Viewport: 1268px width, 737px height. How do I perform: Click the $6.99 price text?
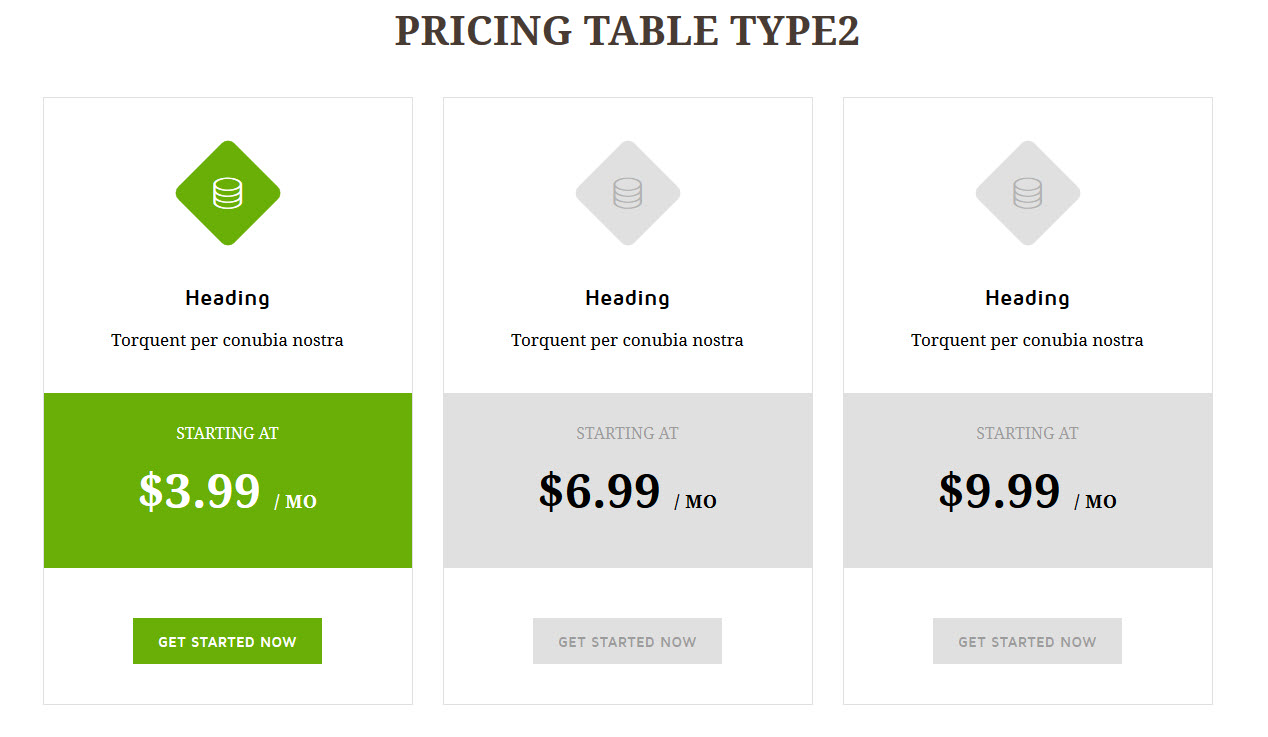pos(600,491)
